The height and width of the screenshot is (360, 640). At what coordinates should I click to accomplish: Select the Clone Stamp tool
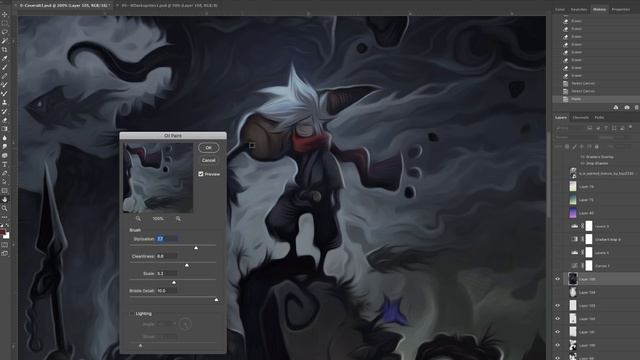(4, 102)
